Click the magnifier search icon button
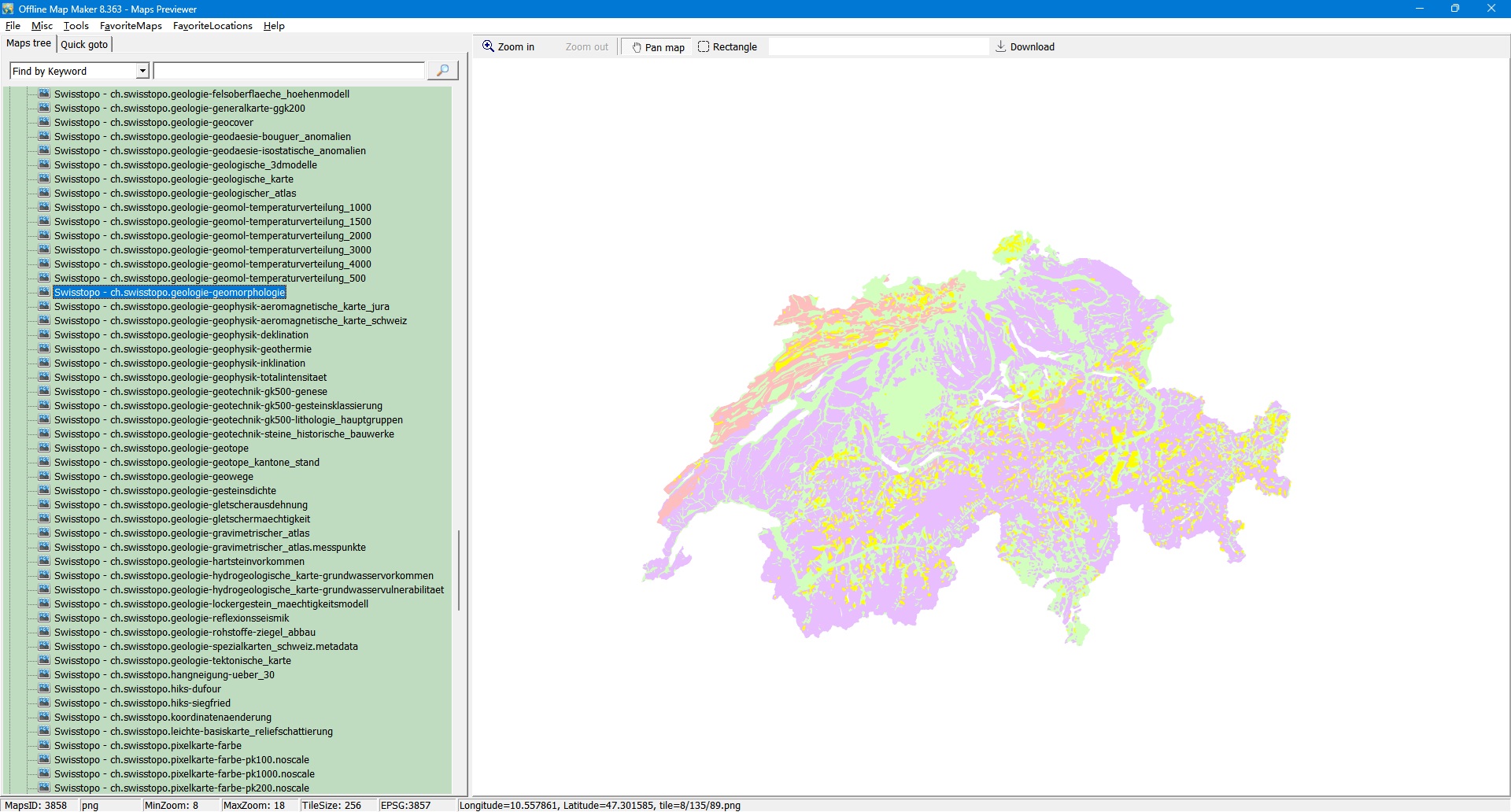 442,71
